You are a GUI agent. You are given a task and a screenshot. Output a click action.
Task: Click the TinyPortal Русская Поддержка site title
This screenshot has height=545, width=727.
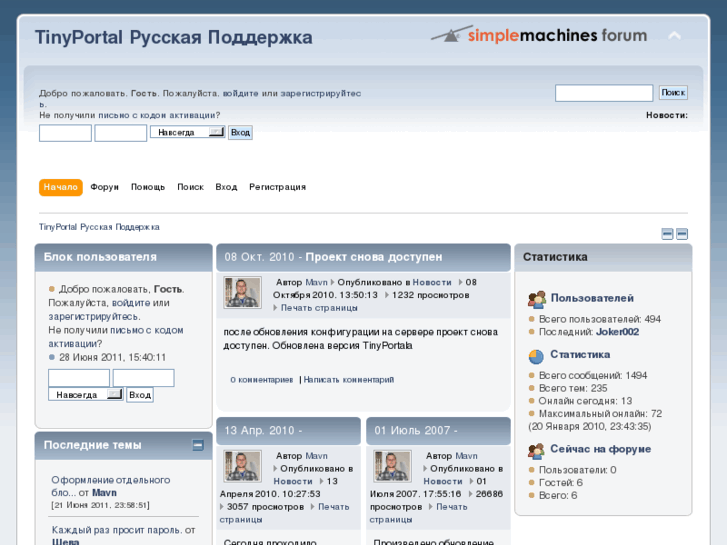coord(174,38)
